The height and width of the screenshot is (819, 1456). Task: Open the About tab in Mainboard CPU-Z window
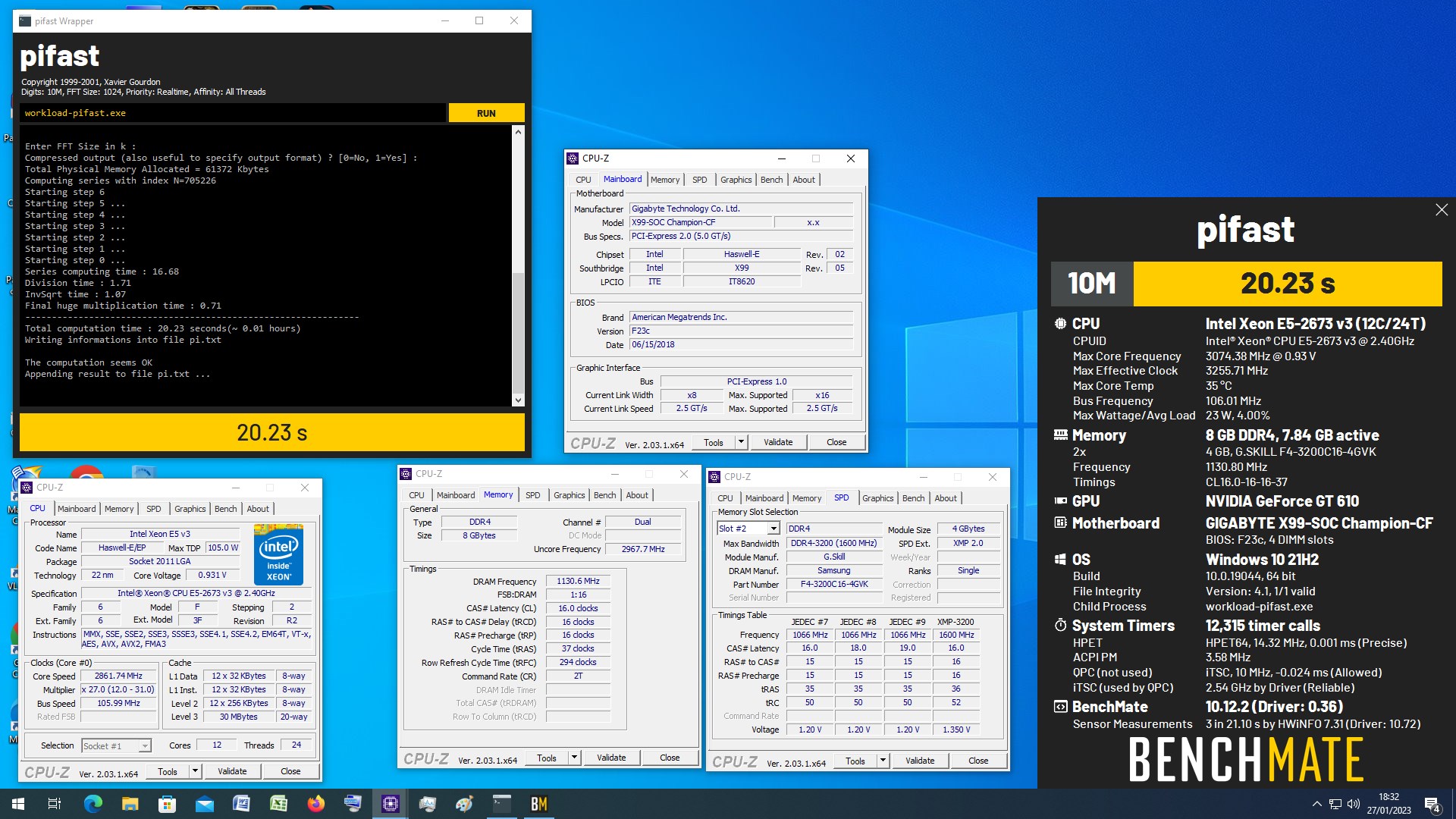coord(804,180)
